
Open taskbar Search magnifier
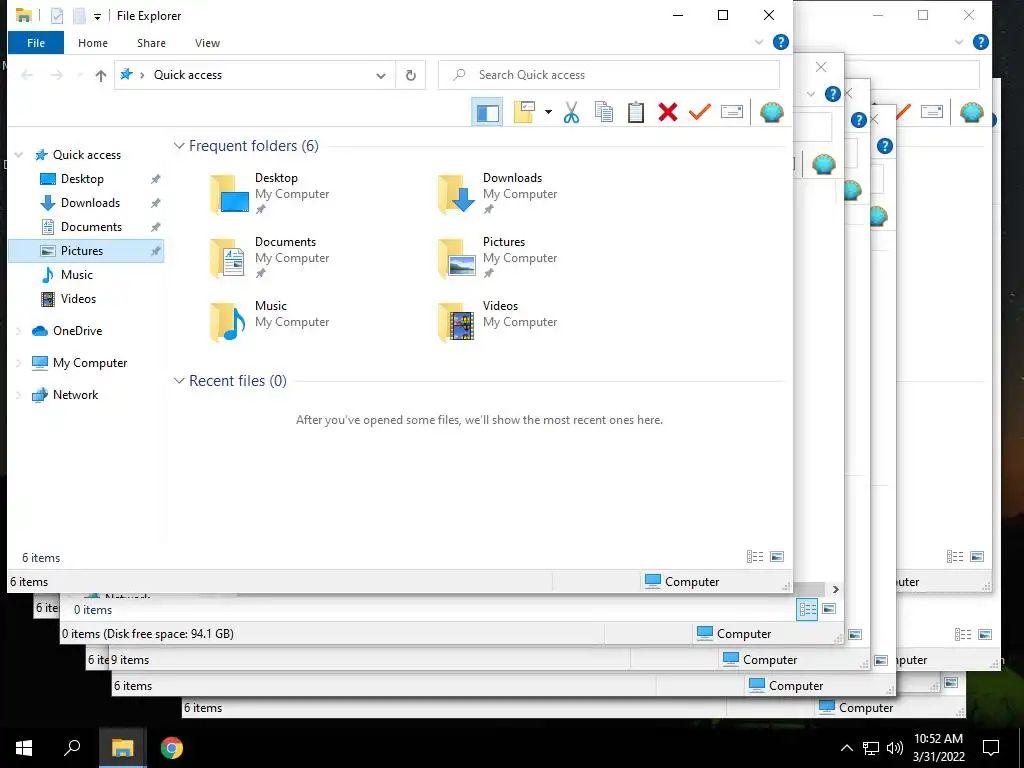[72, 748]
